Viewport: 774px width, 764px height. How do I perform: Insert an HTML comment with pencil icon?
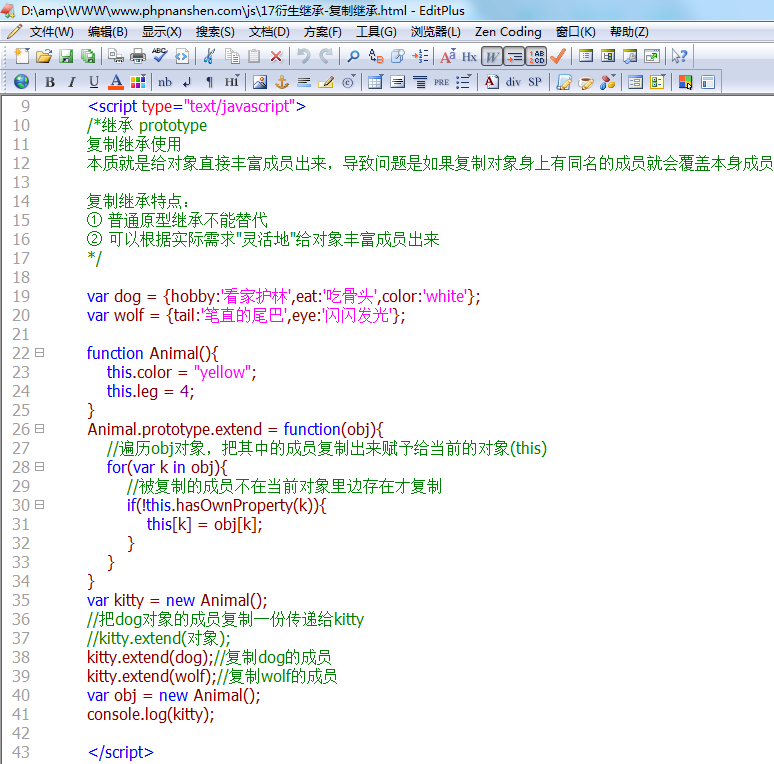pyautogui.click(x=326, y=82)
